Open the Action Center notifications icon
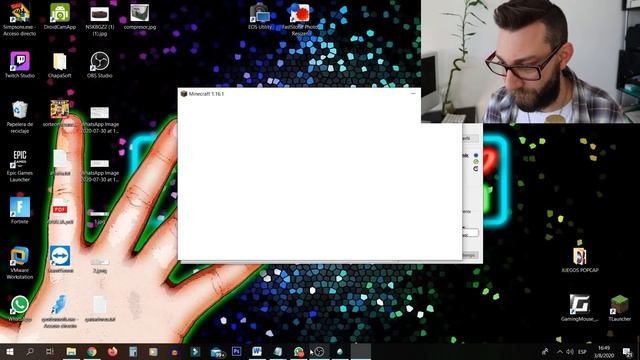The height and width of the screenshot is (360, 640). (628, 352)
